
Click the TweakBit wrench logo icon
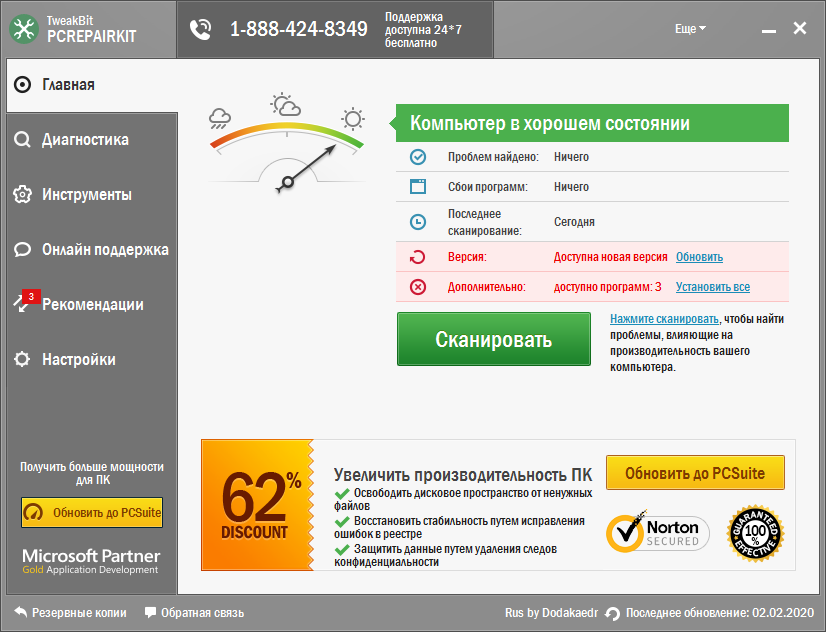click(x=24, y=29)
